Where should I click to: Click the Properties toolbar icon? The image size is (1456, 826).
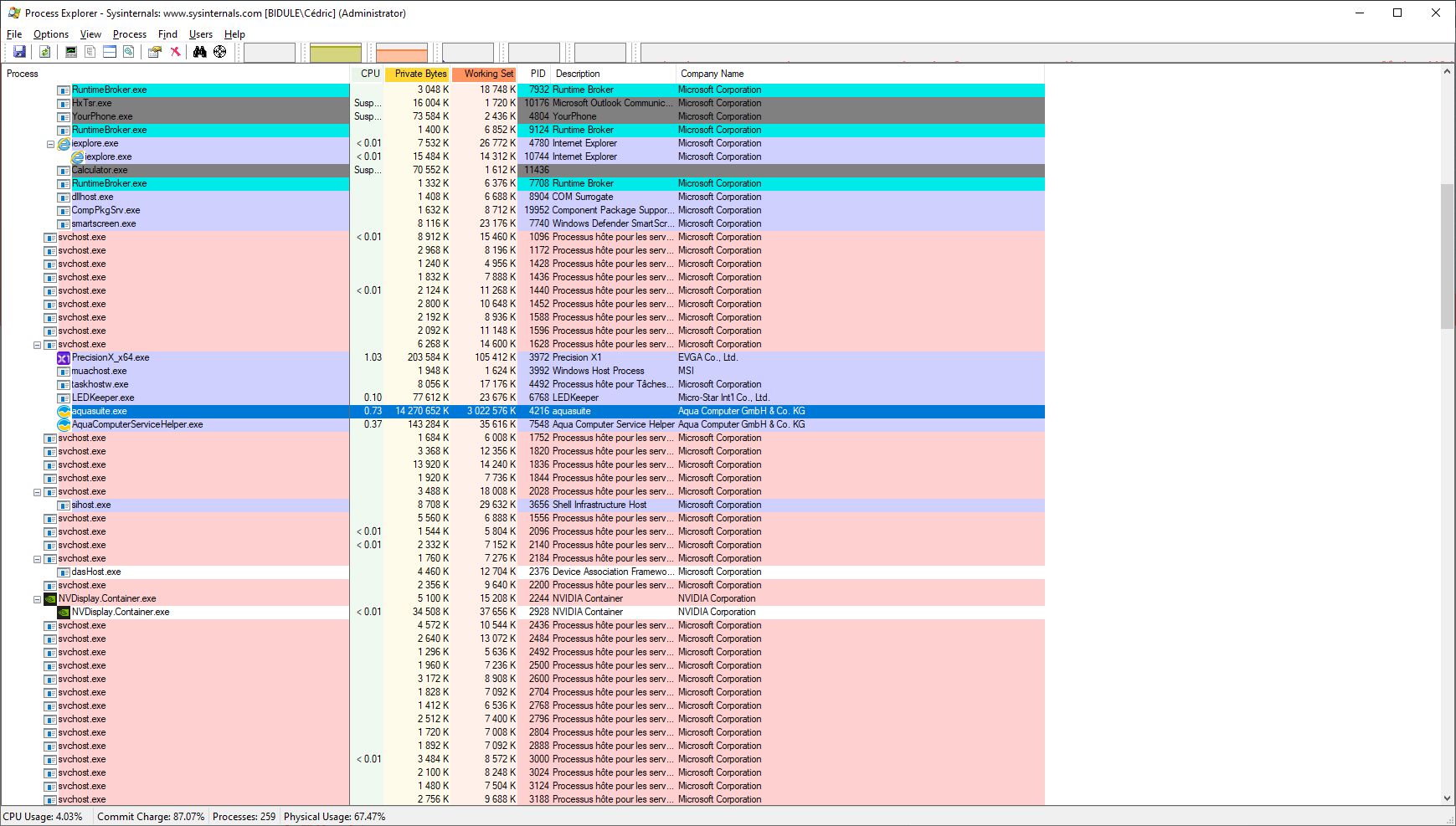[154, 52]
